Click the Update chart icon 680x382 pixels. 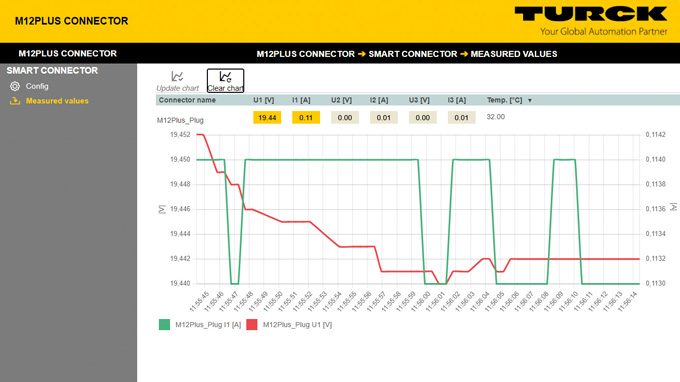pyautogui.click(x=177, y=77)
